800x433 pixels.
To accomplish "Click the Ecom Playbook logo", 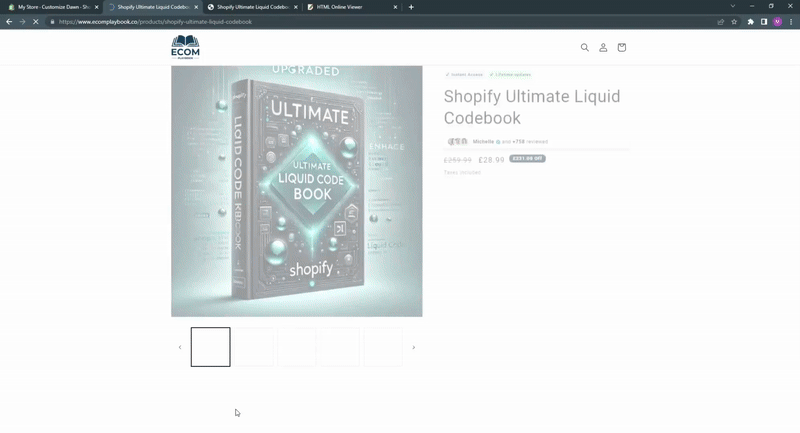I will click(185, 47).
